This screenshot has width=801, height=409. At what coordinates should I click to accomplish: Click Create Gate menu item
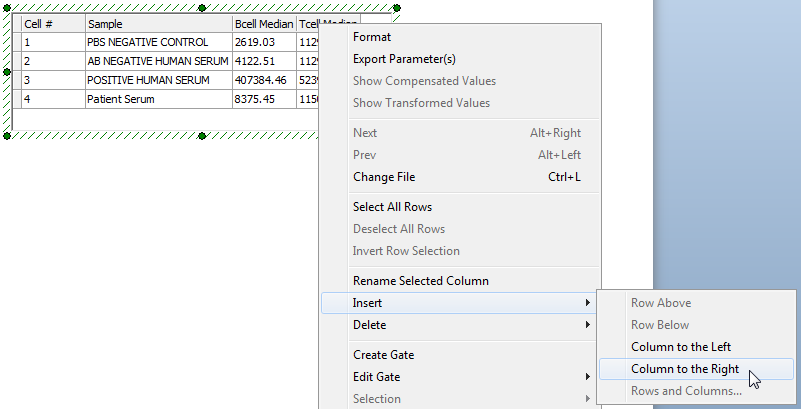(x=383, y=355)
